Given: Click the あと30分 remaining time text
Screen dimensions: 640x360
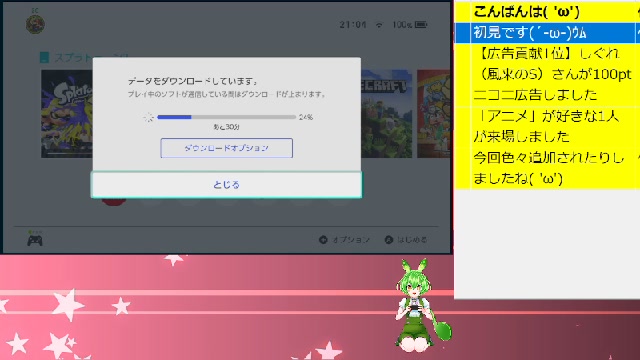Looking at the screenshot, I should tap(227, 127).
